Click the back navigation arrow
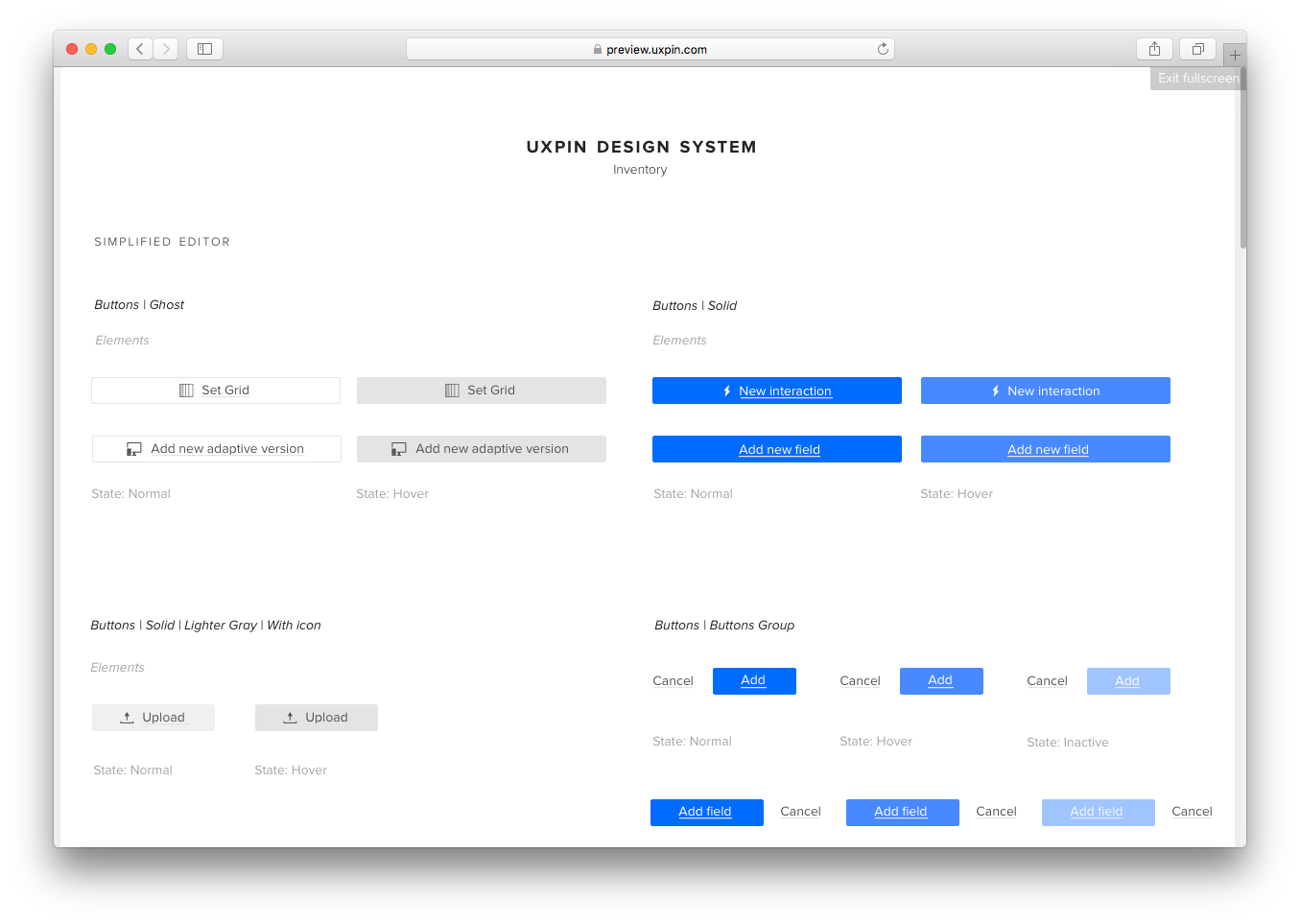Image resolution: width=1300 pixels, height=924 pixels. pyautogui.click(x=139, y=48)
